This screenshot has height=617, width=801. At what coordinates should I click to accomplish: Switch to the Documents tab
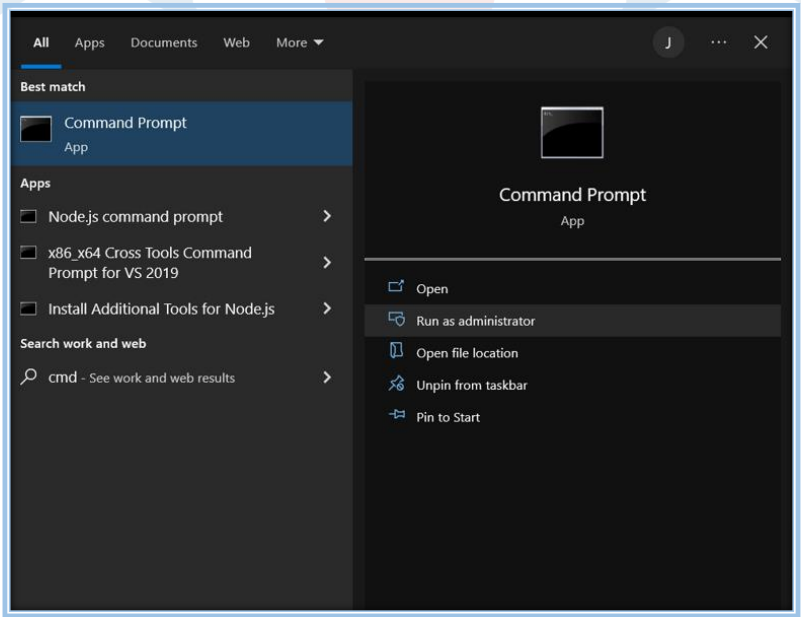pyautogui.click(x=164, y=43)
